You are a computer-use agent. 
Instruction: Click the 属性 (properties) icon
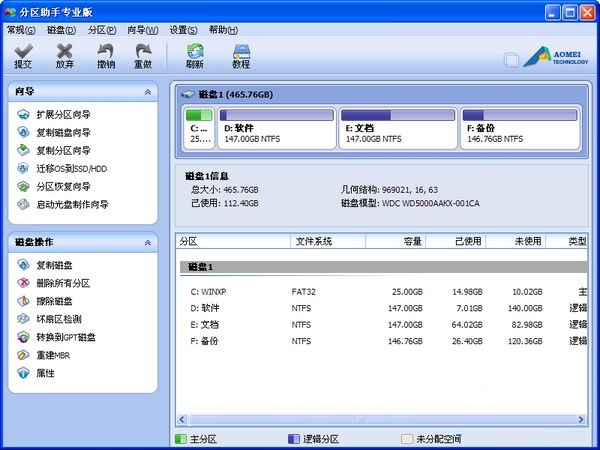click(x=23, y=373)
